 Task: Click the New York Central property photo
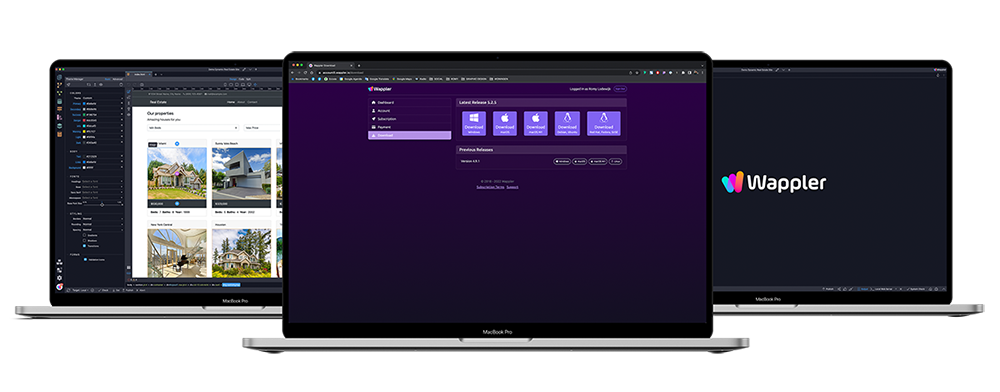coord(177,253)
